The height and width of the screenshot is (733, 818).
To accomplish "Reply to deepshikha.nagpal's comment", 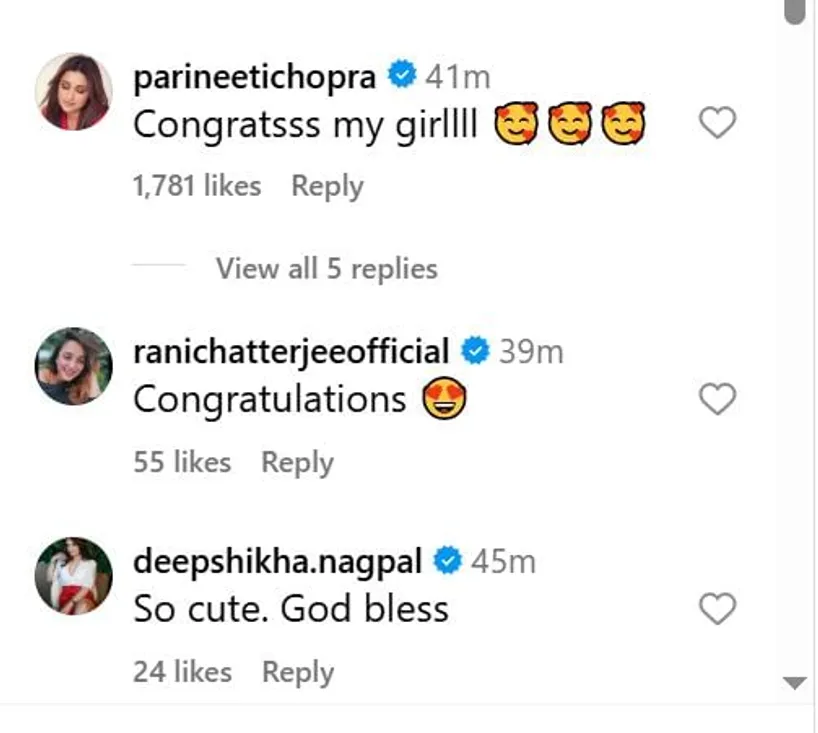I will coord(298,673).
